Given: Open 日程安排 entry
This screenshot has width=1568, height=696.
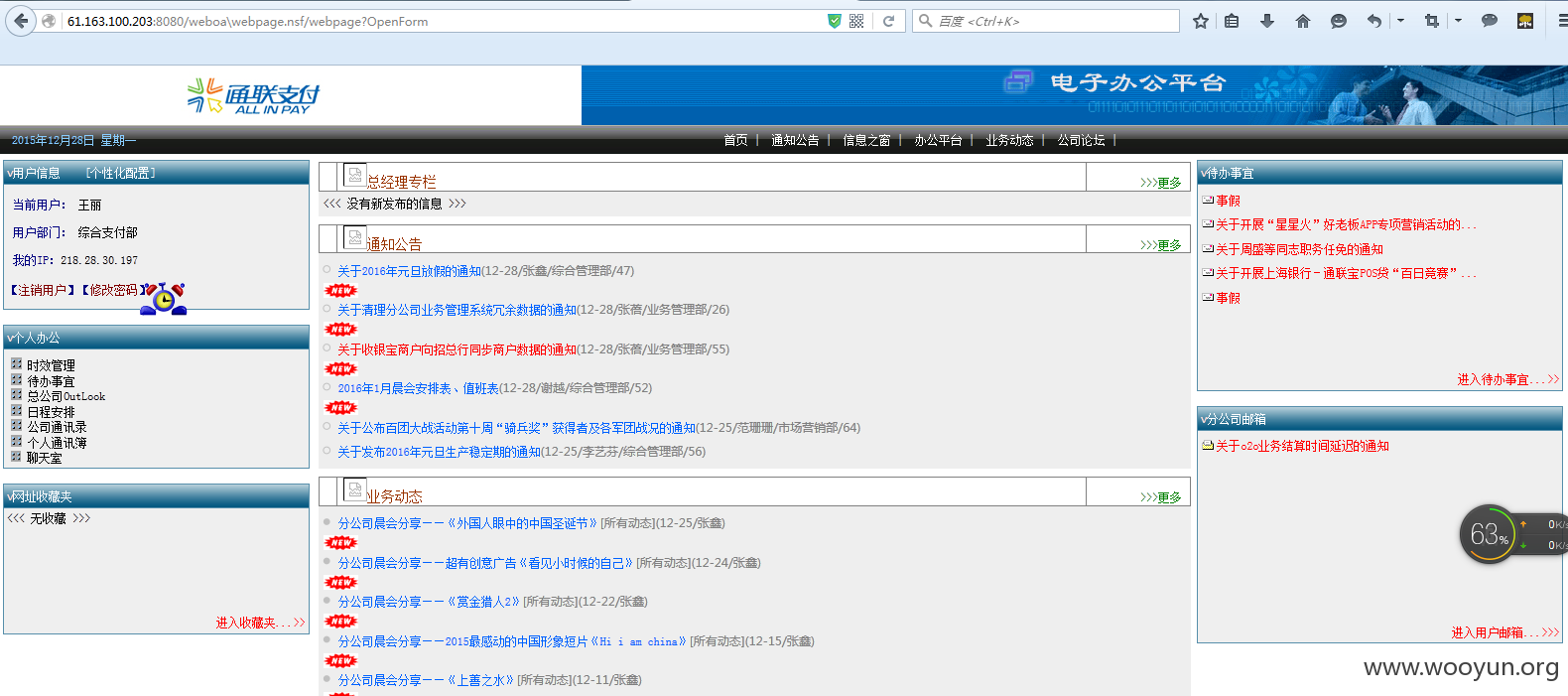Looking at the screenshot, I should (x=51, y=412).
